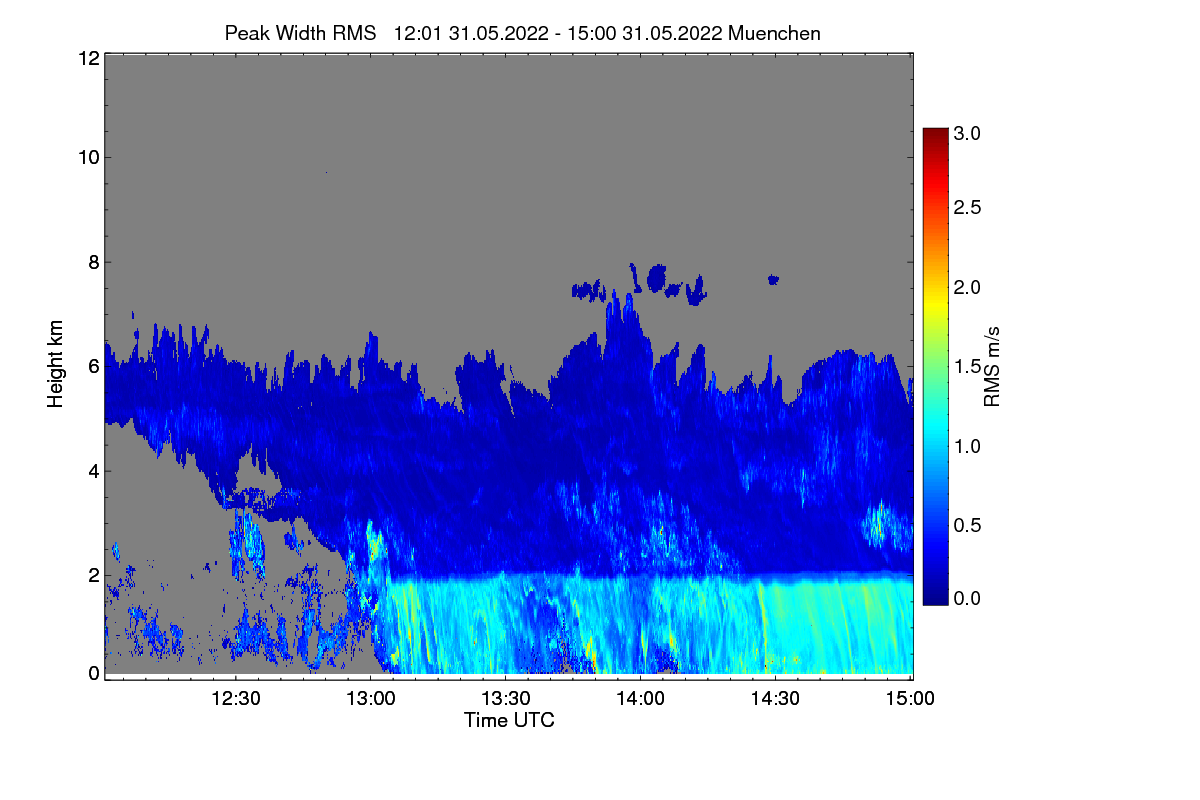1200x800 pixels.
Task: Click the small isolated cloud patch near 7.7 km at 14:30
Action: coord(773,279)
